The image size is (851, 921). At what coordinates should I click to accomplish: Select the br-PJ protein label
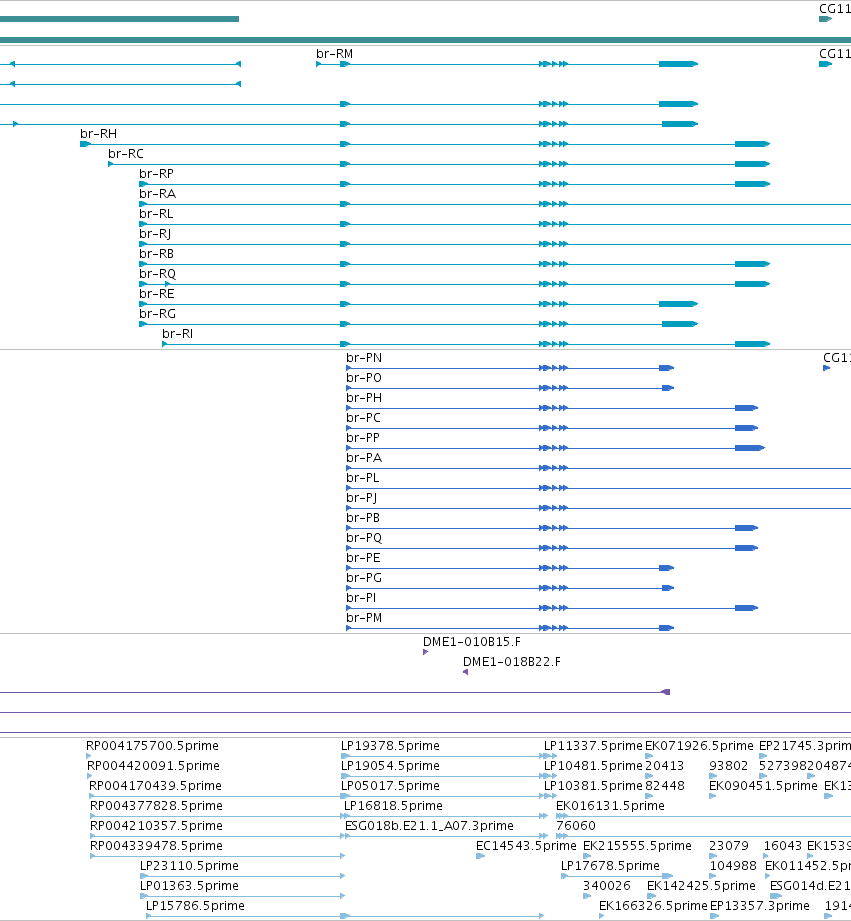(362, 498)
